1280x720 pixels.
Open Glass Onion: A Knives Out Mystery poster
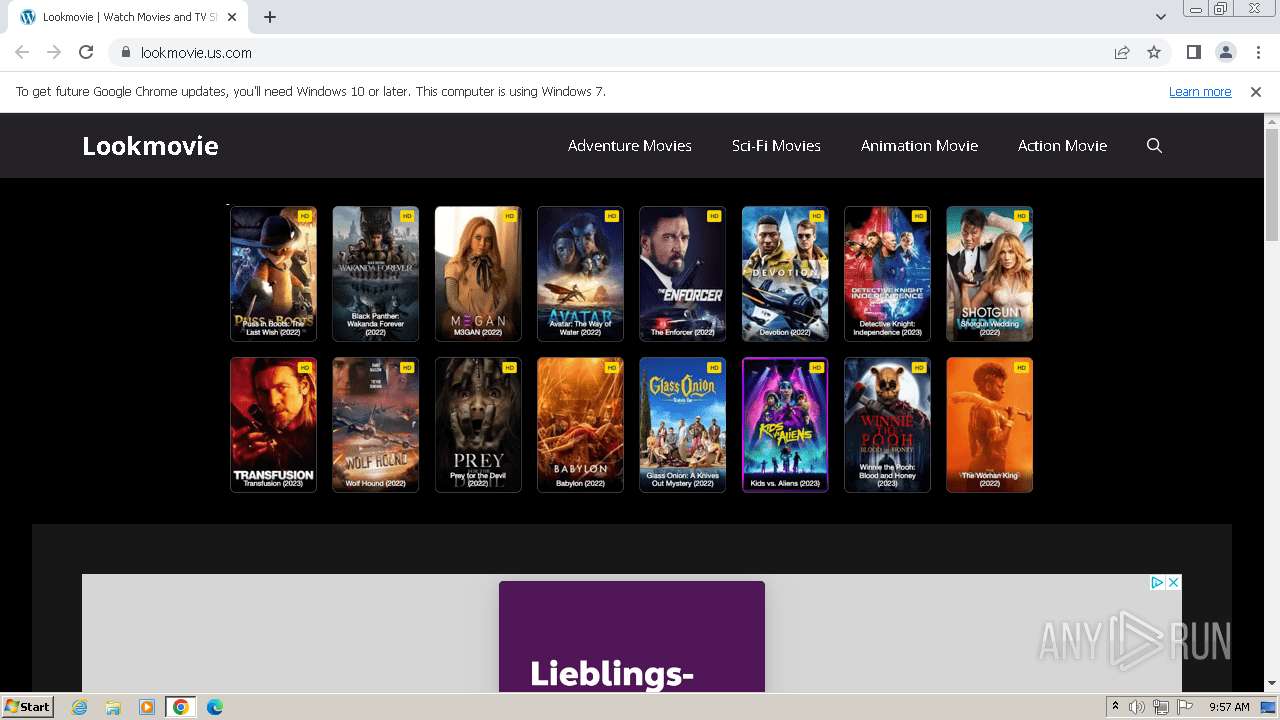(x=682, y=425)
